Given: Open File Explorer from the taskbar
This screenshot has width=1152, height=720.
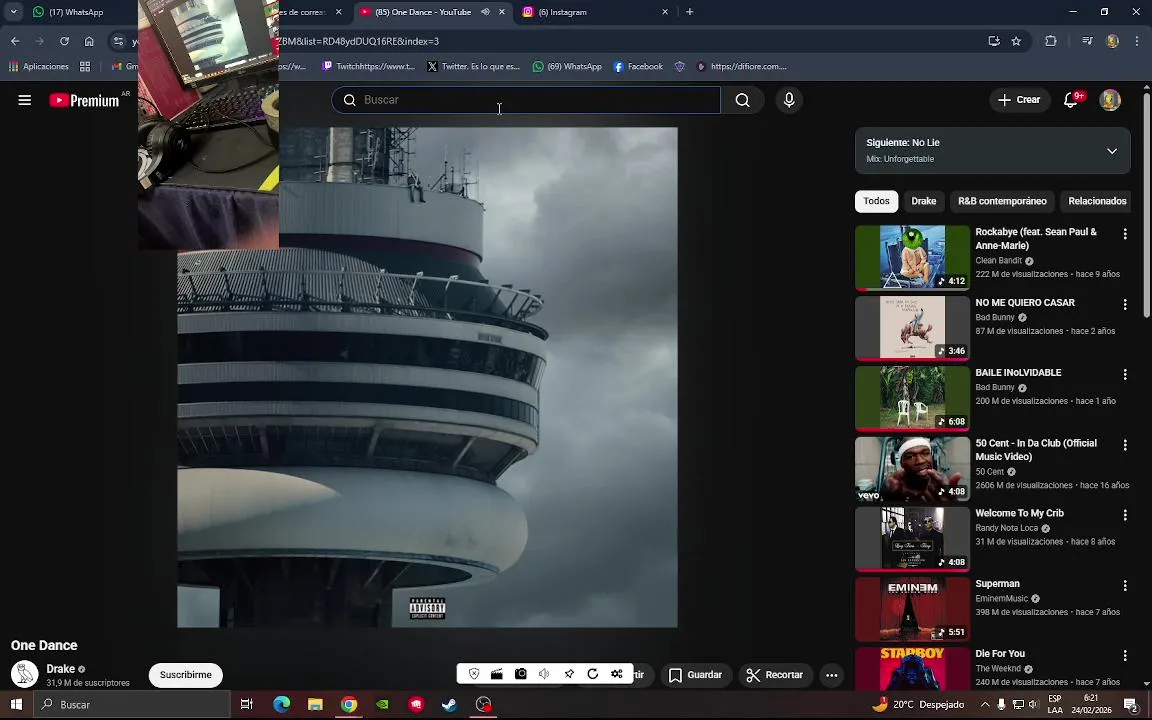Looking at the screenshot, I should [315, 704].
